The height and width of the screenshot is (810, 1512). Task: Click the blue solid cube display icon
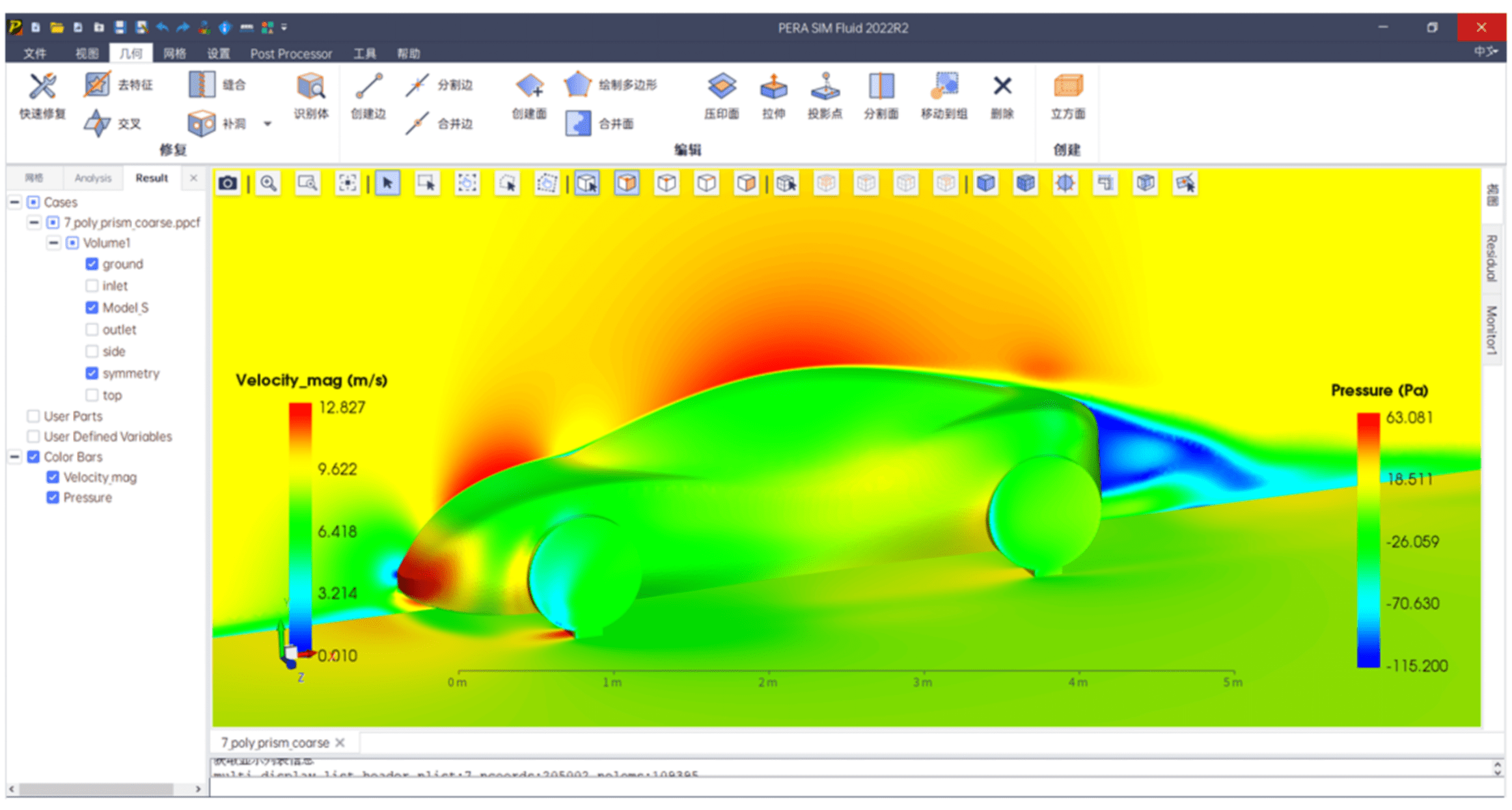coord(985,183)
